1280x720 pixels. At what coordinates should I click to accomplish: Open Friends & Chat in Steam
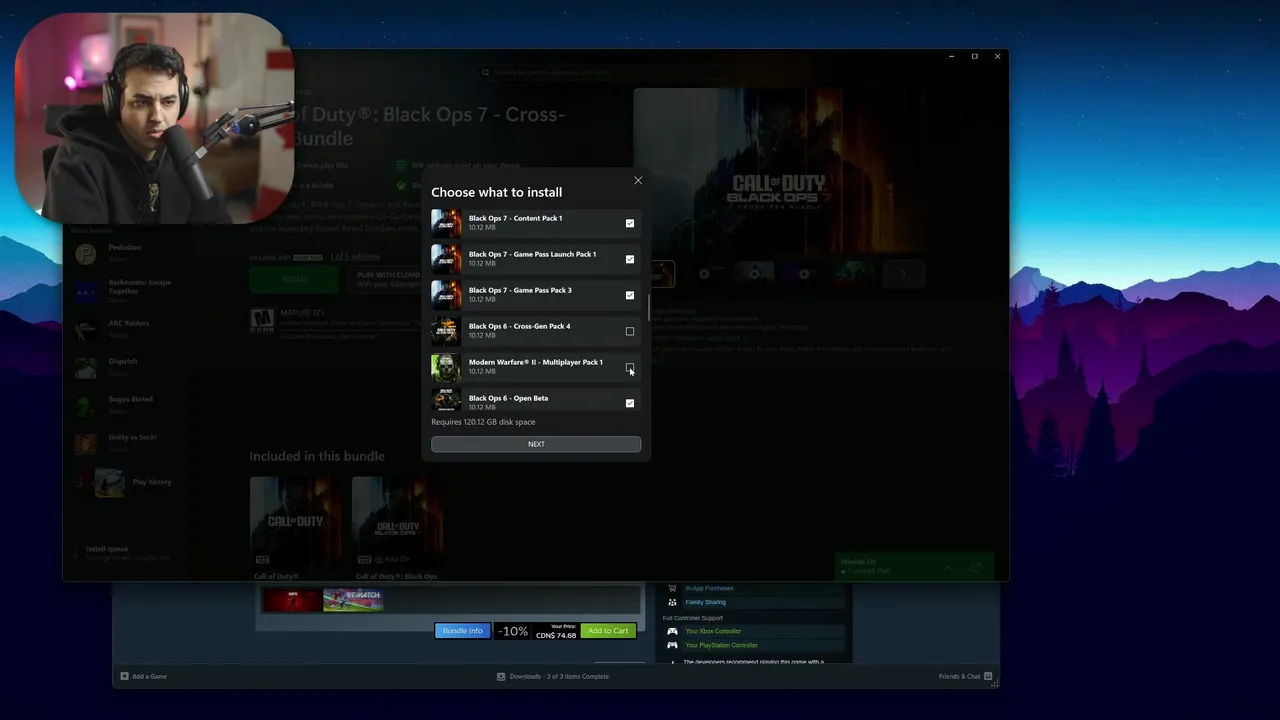pos(960,676)
